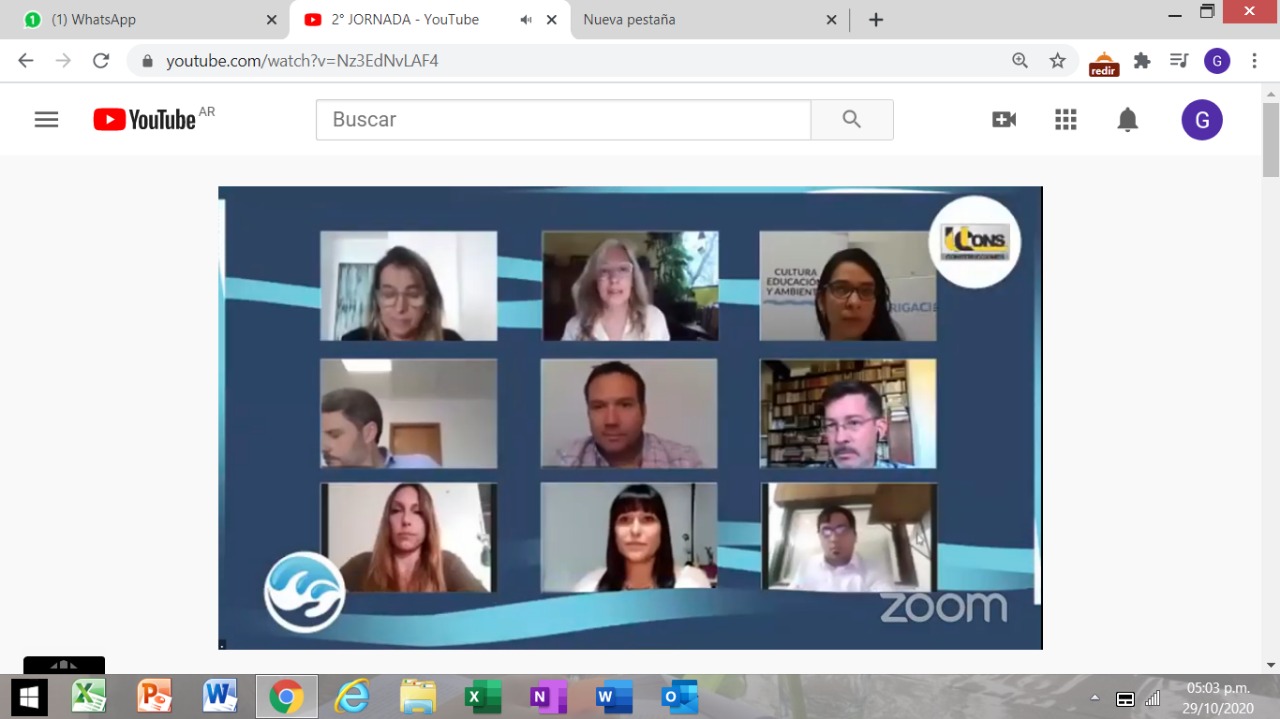
Task: Click the YouTube logo to go home
Action: pos(145,120)
